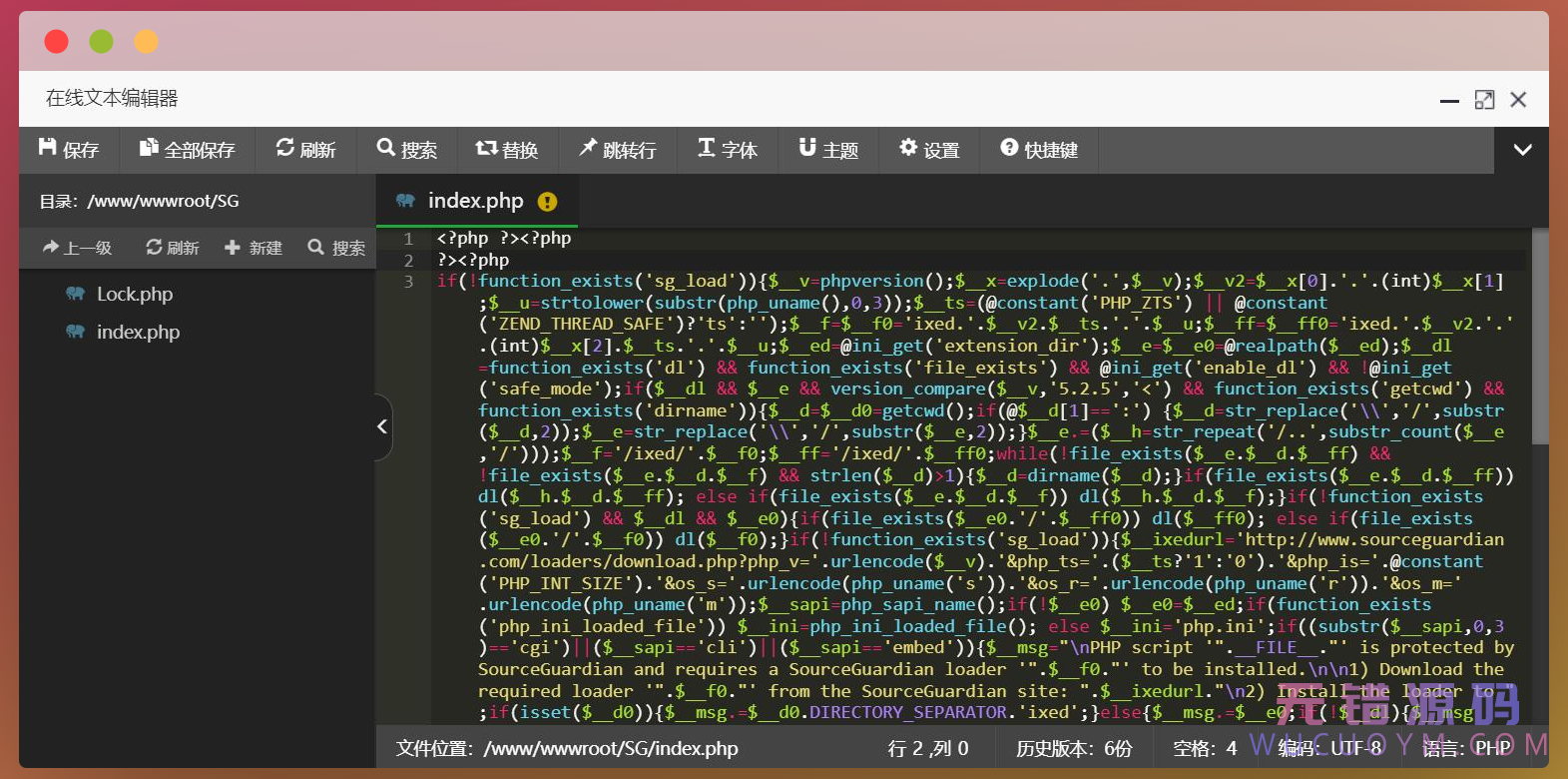1568x779 pixels.
Task: Open editor Settings (设置)
Action: (x=929, y=150)
